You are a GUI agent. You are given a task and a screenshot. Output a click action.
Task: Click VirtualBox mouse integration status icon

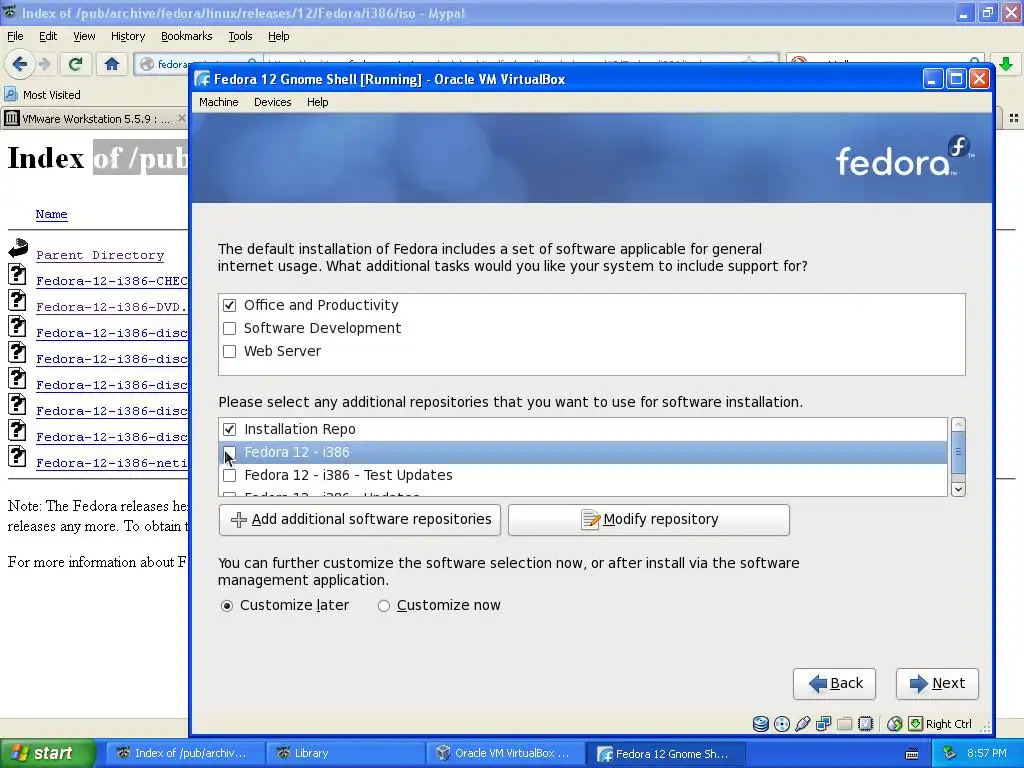895,724
